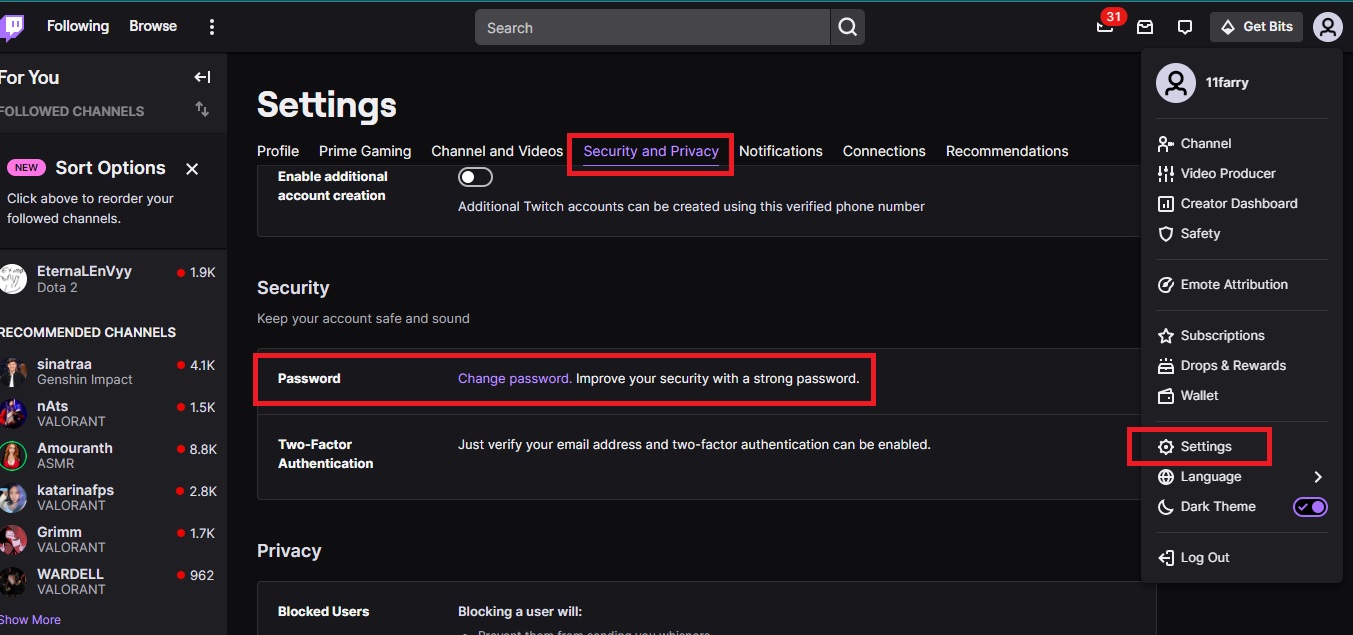The image size is (1353, 635).
Task: Open the inbox notifications icon
Action: (x=1145, y=28)
